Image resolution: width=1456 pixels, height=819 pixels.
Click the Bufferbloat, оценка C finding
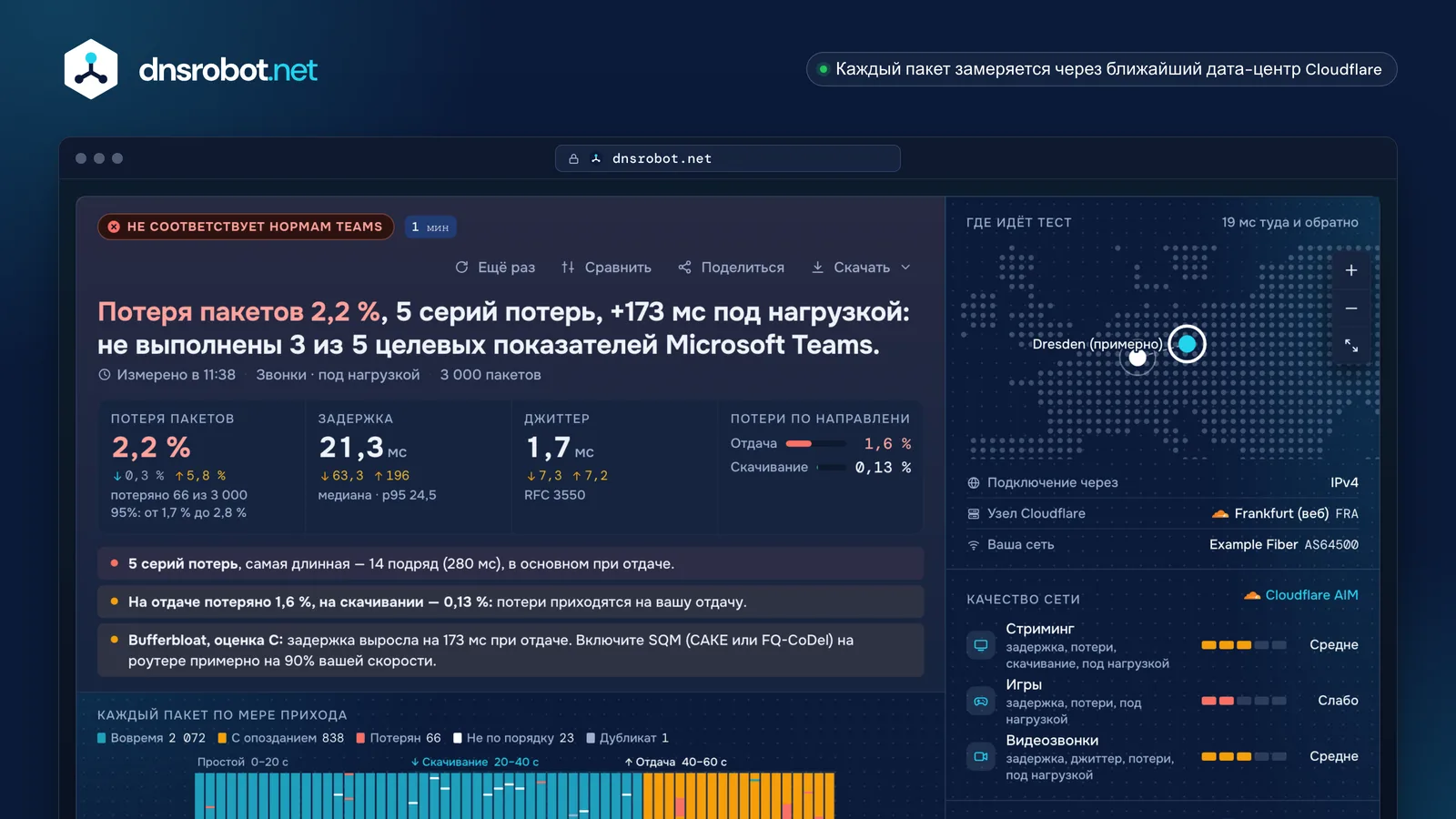point(511,651)
